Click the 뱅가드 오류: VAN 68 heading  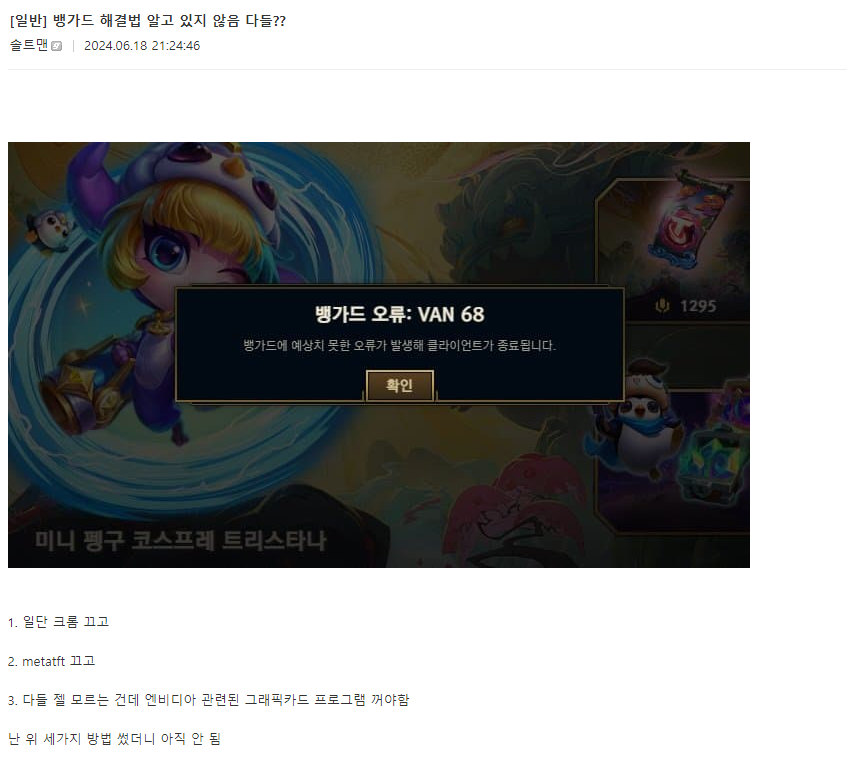[400, 314]
